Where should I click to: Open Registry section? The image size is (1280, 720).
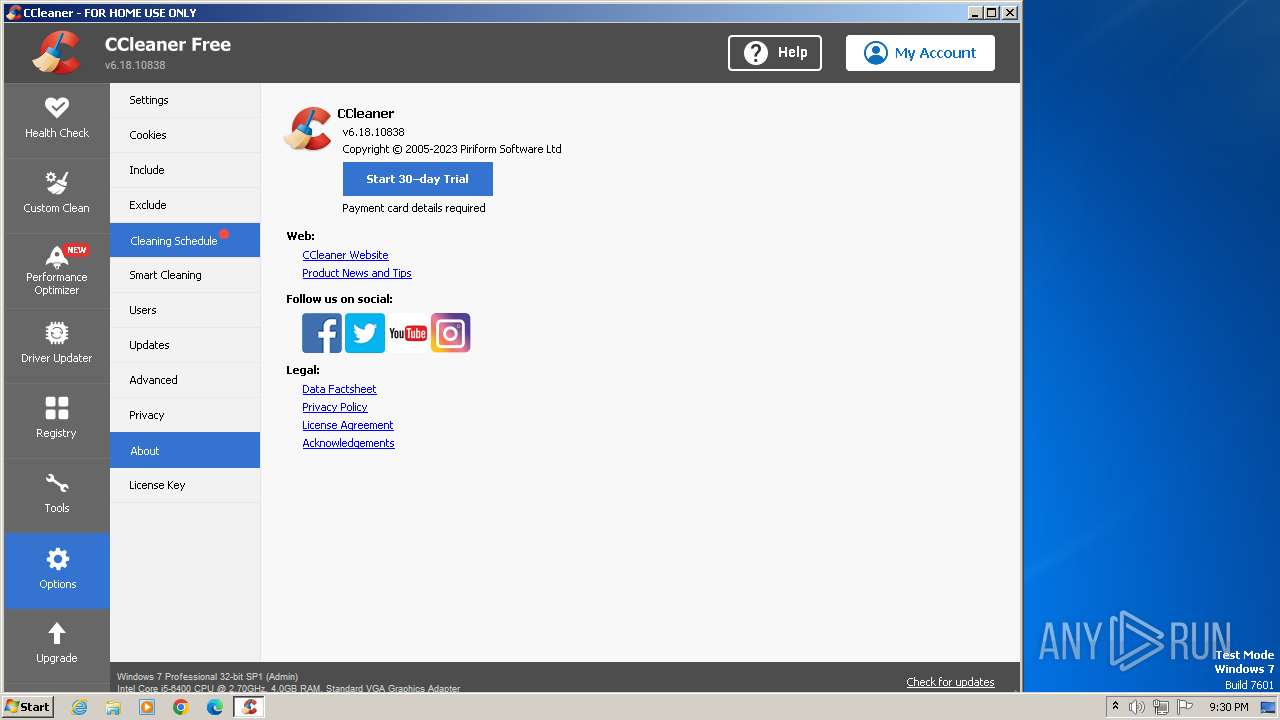pos(57,420)
